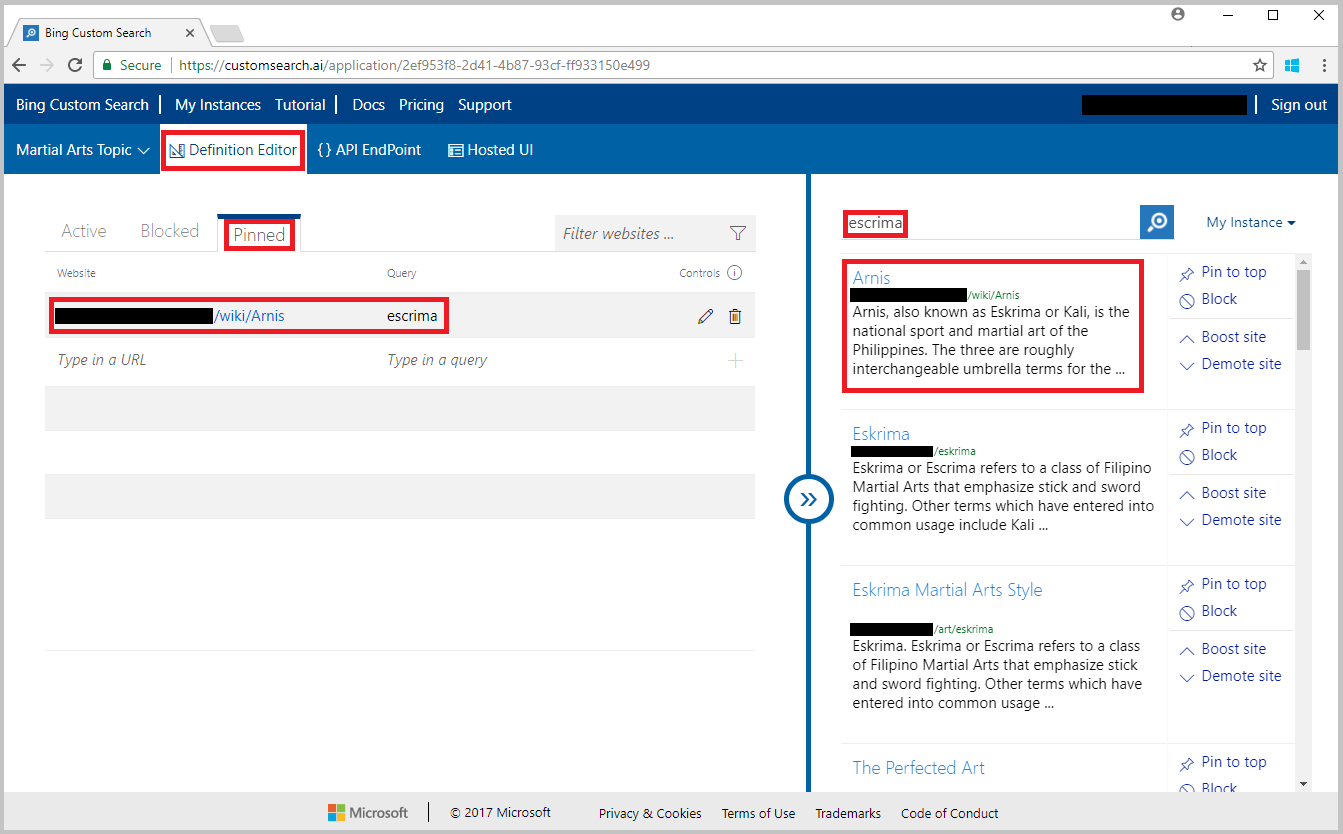Open the website filter funnel icon
The height and width of the screenshot is (834, 1343).
(x=738, y=233)
